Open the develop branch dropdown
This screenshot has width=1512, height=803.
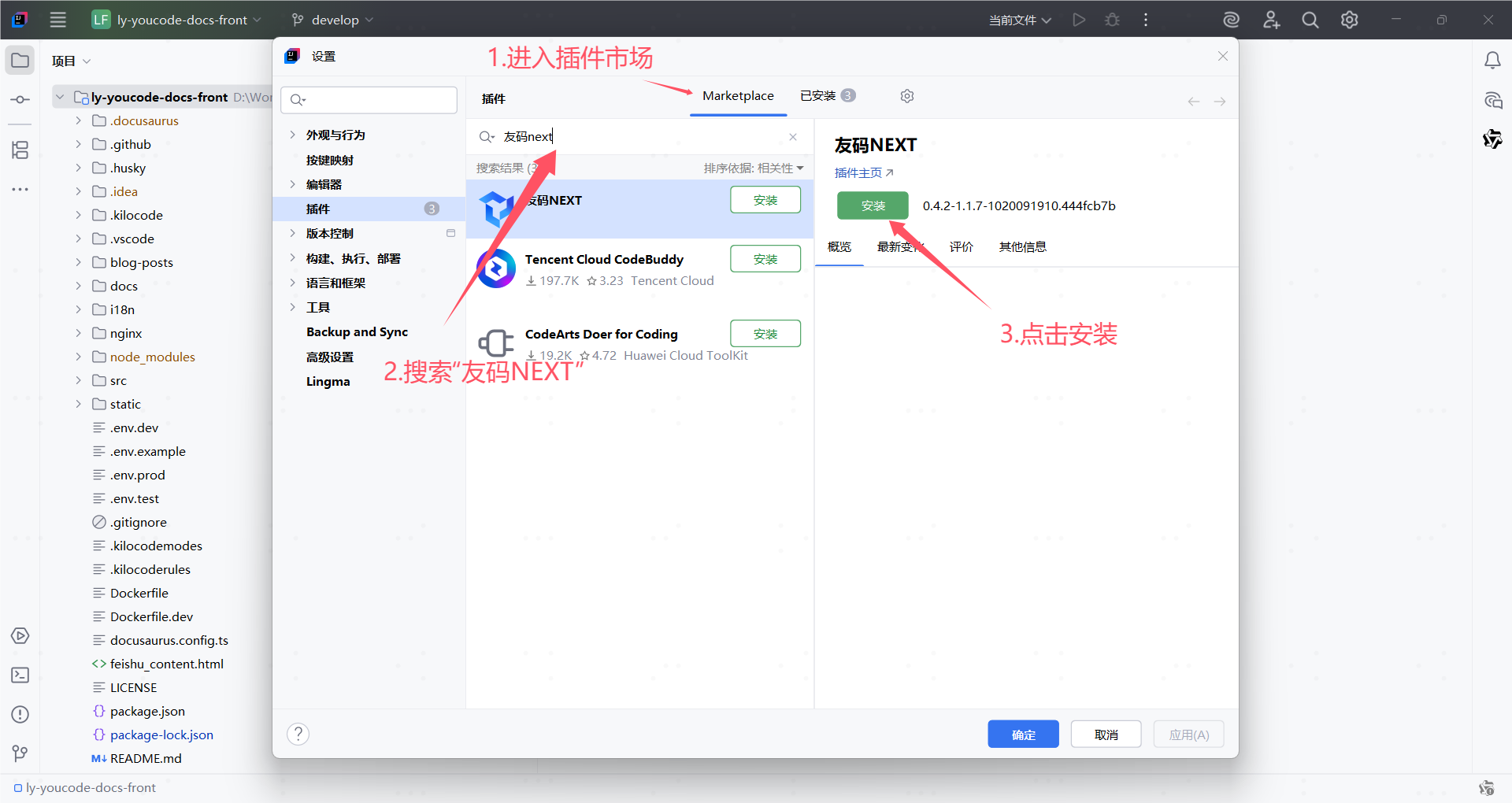pos(332,20)
